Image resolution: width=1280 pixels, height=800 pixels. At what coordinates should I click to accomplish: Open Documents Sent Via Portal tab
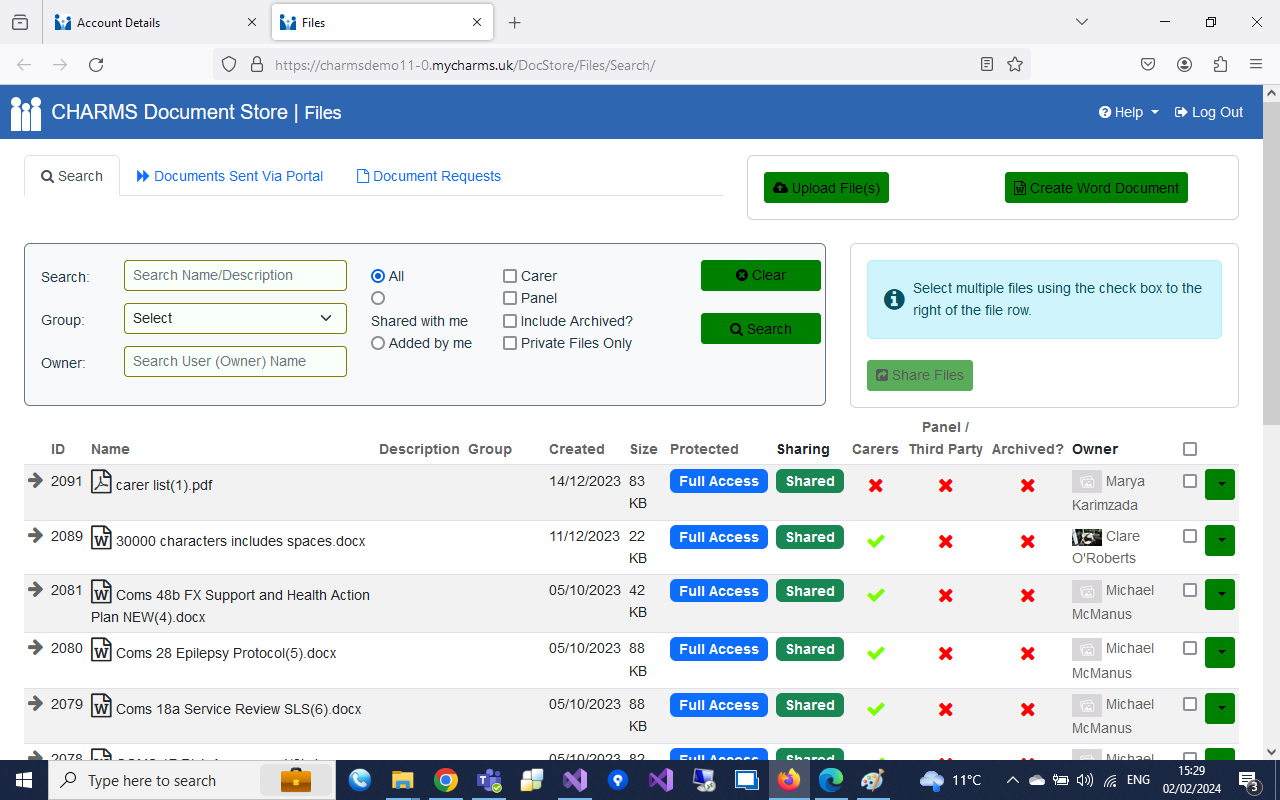pos(230,176)
